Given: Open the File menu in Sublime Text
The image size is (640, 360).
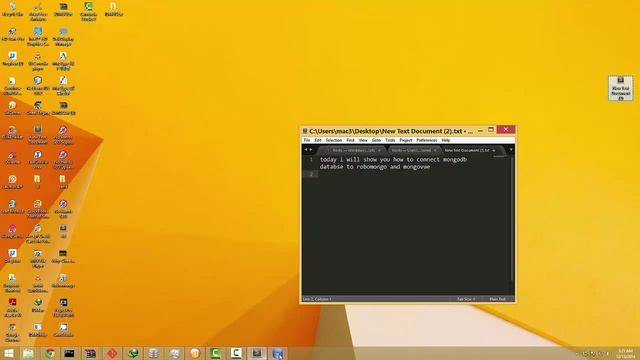Looking at the screenshot, I should 307,140.
